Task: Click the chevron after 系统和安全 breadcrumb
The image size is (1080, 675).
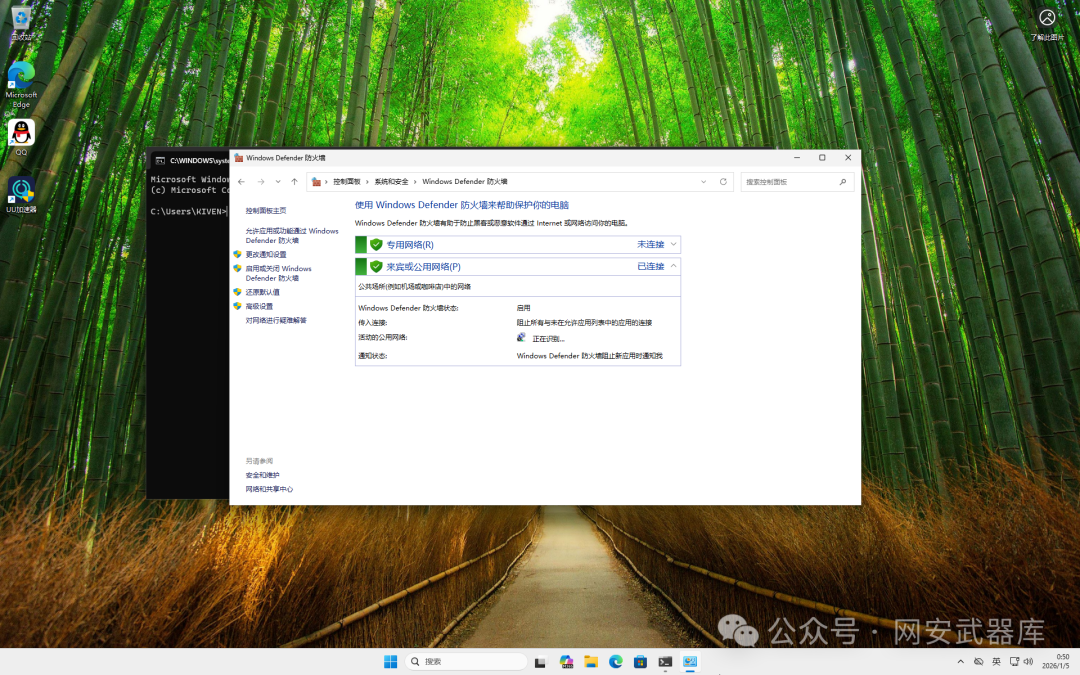Action: [x=415, y=182]
